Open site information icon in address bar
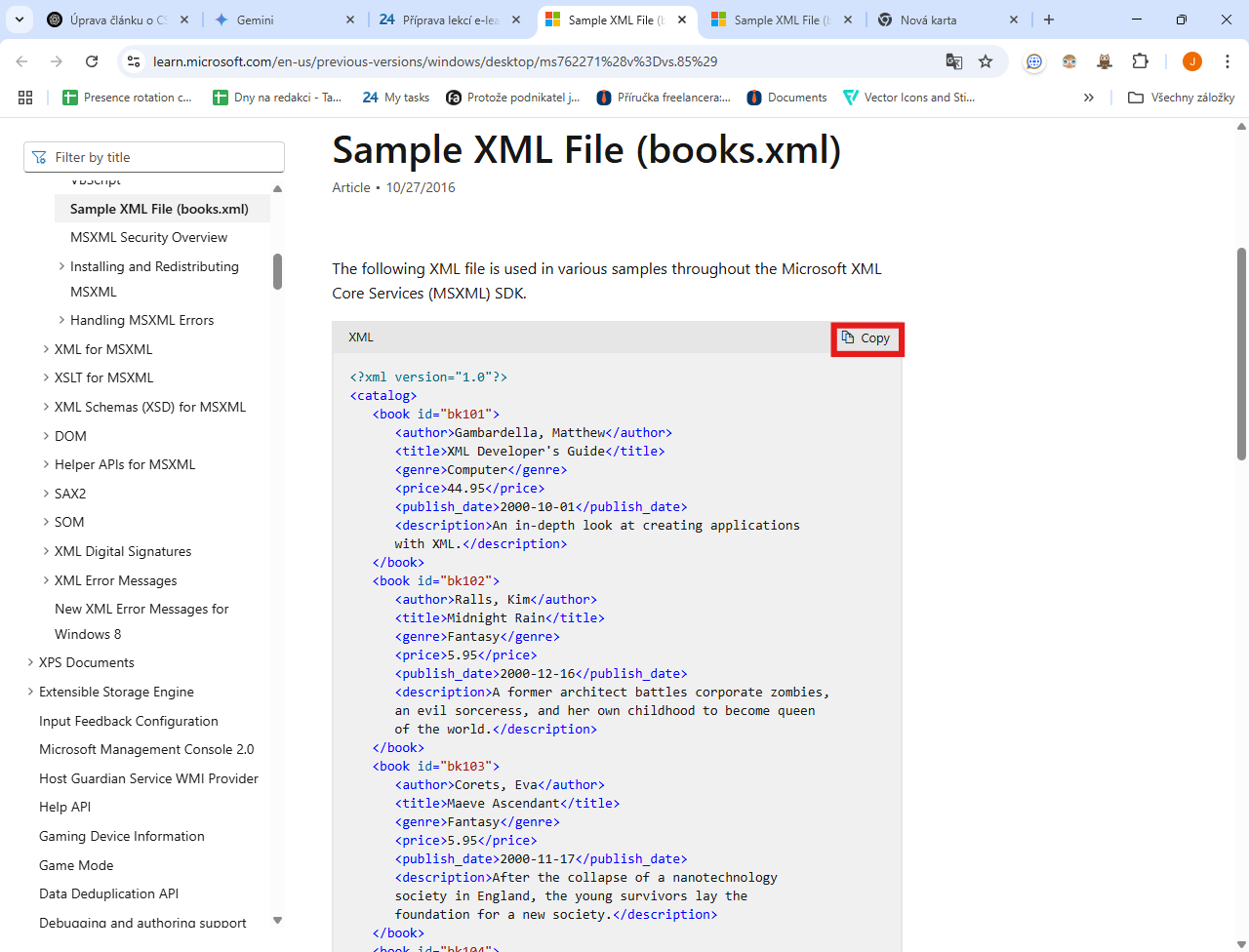The image size is (1249, 952). coord(135,61)
